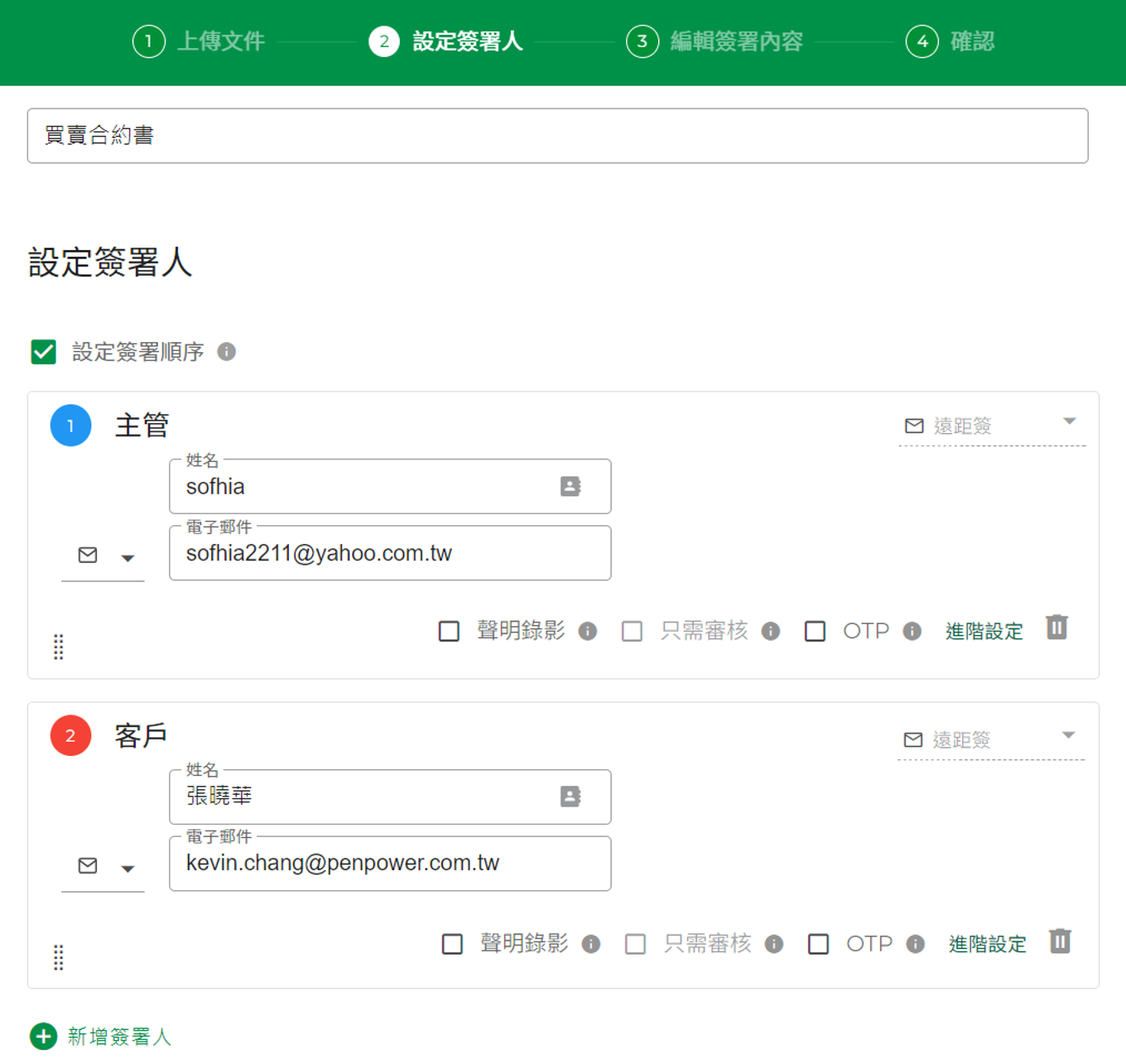This screenshot has height=1064, width=1126.
Task: Click info icon next to 設定簽署順序
Action: [x=227, y=352]
